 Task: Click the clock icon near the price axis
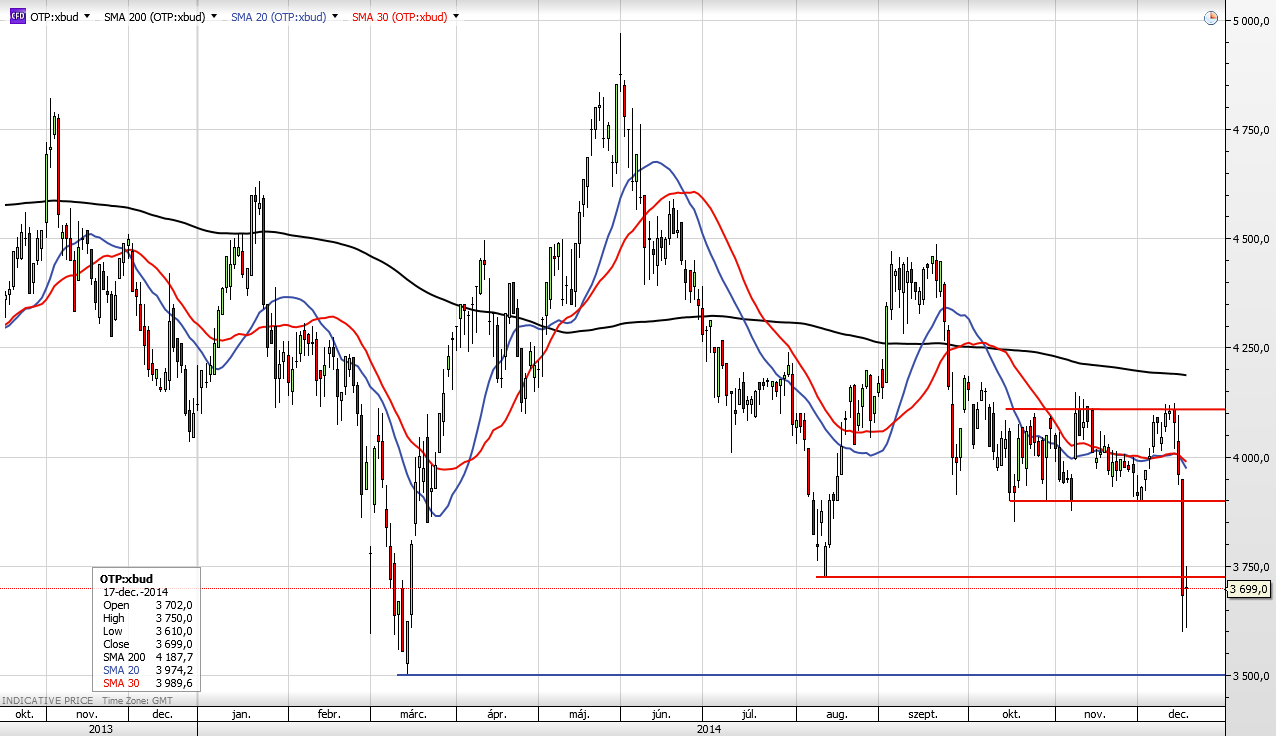tap(1211, 17)
